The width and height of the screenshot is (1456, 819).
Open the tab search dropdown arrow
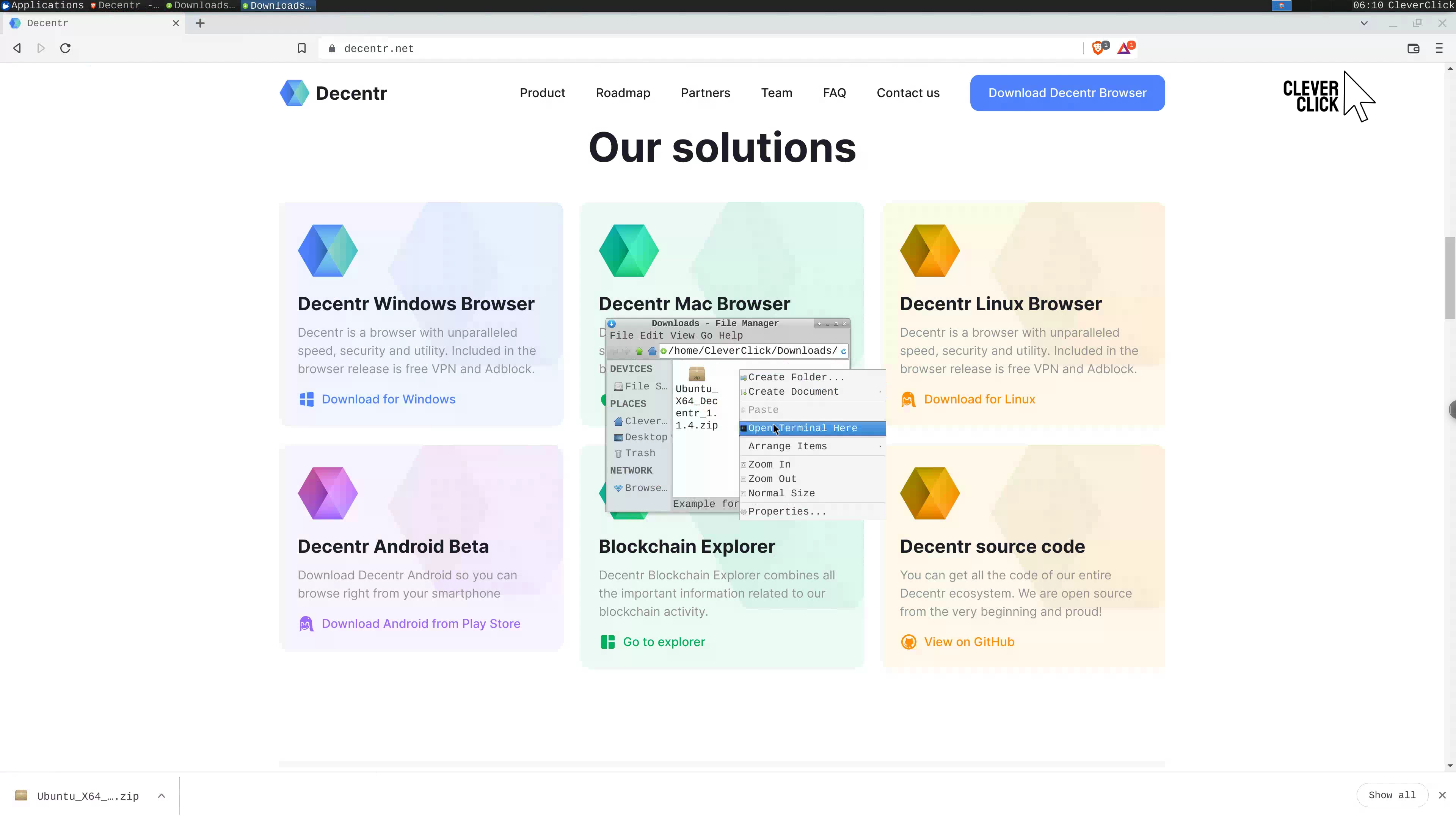[x=1364, y=23]
